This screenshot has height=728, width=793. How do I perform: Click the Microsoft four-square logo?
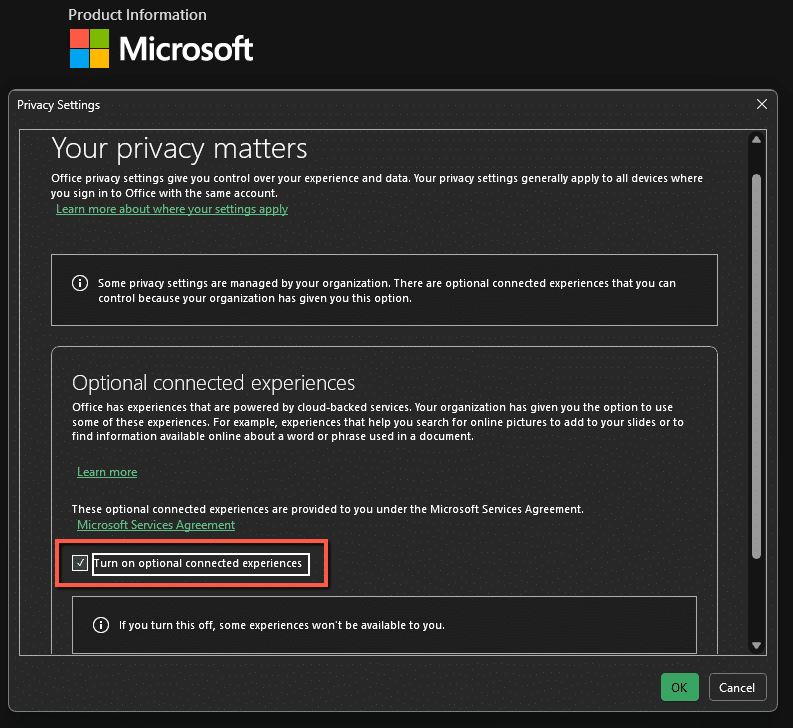coord(90,49)
